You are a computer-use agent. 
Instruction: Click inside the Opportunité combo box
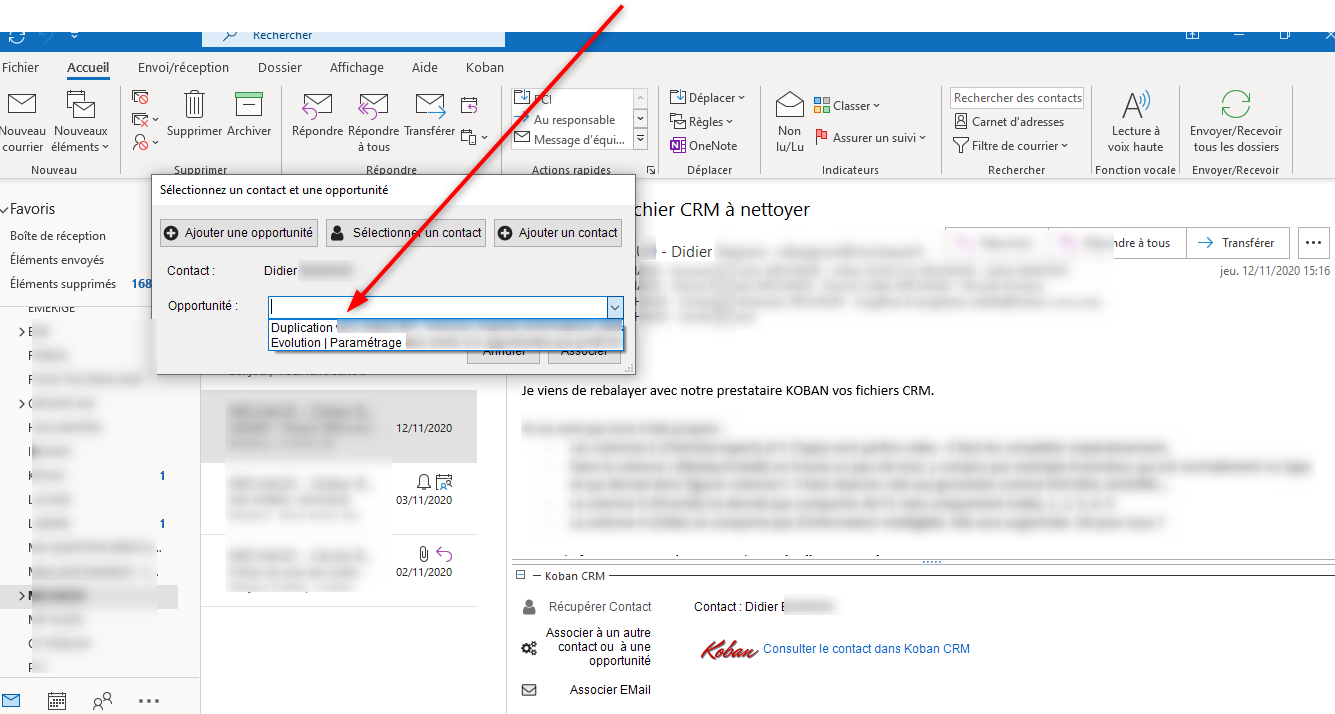coord(438,307)
